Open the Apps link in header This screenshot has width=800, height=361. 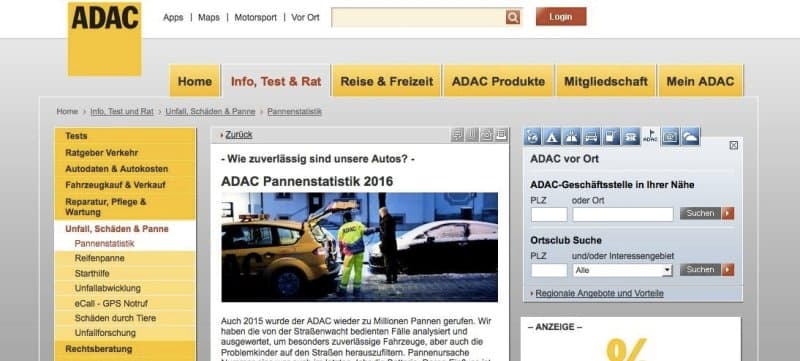tap(173, 17)
